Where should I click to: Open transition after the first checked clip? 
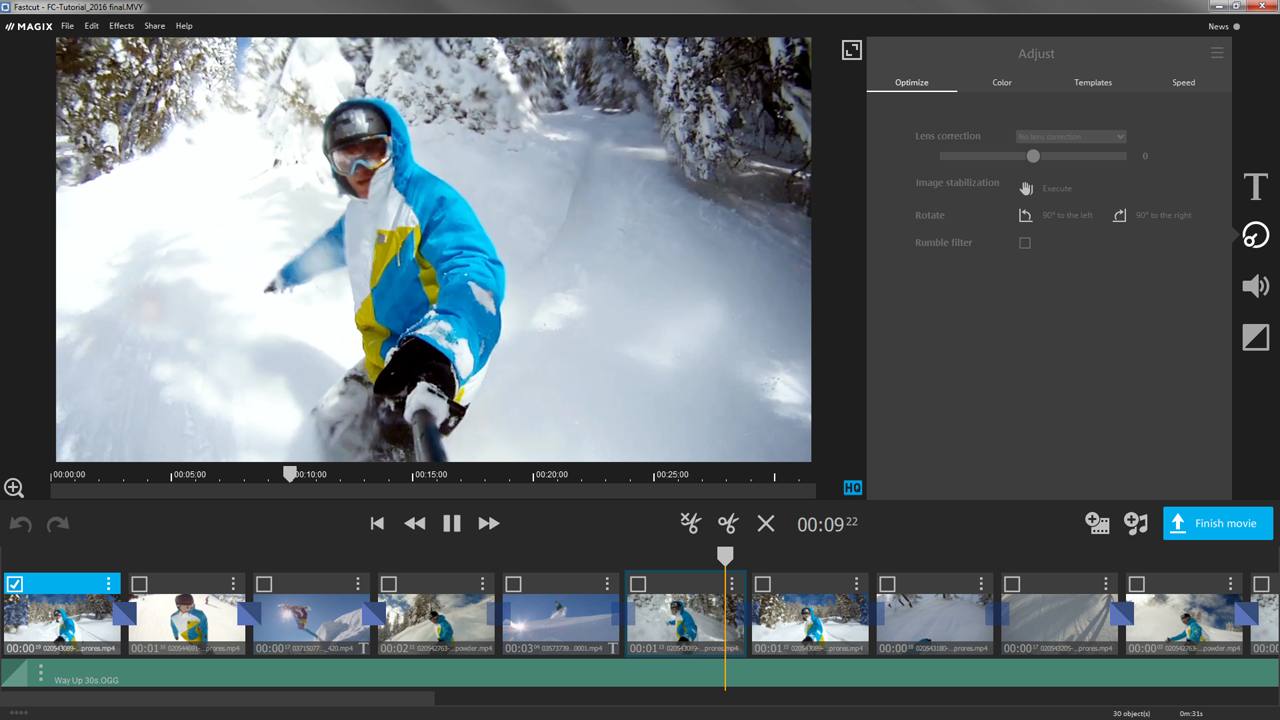pos(124,614)
